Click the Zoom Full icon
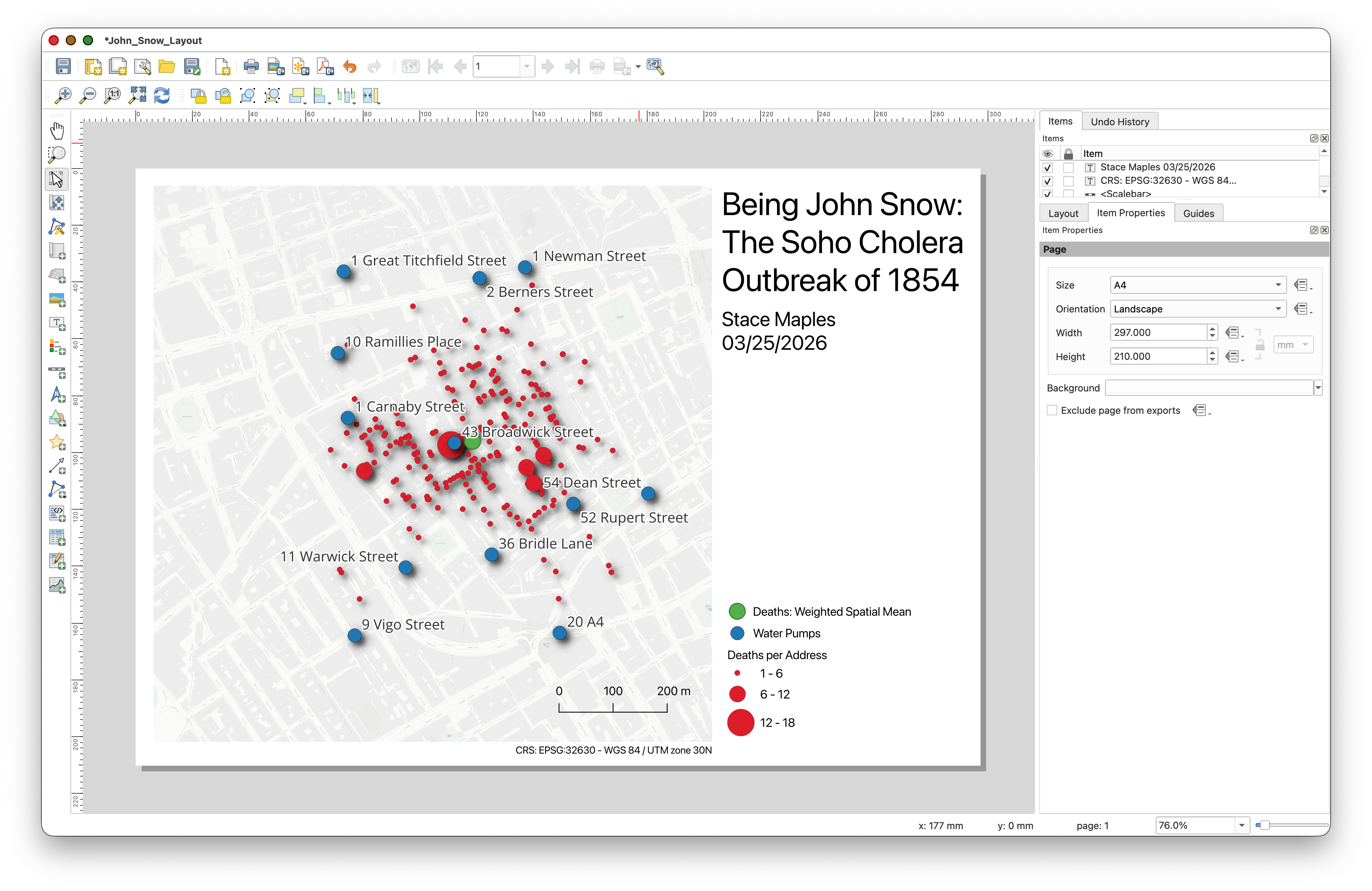The width and height of the screenshot is (1372, 891). (x=138, y=95)
